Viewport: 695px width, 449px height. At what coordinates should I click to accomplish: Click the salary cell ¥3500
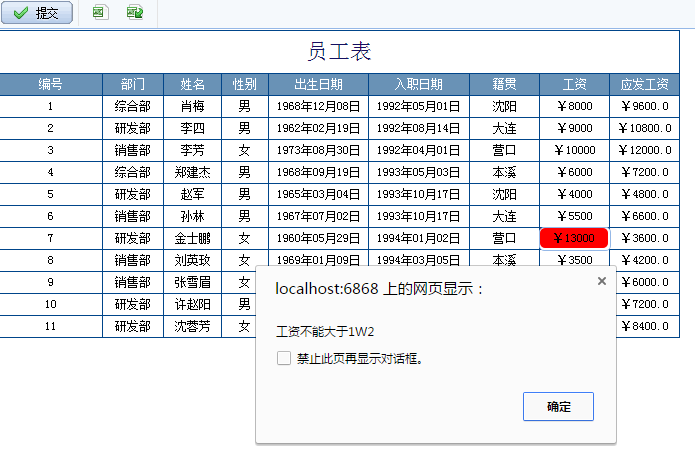[x=574, y=259]
